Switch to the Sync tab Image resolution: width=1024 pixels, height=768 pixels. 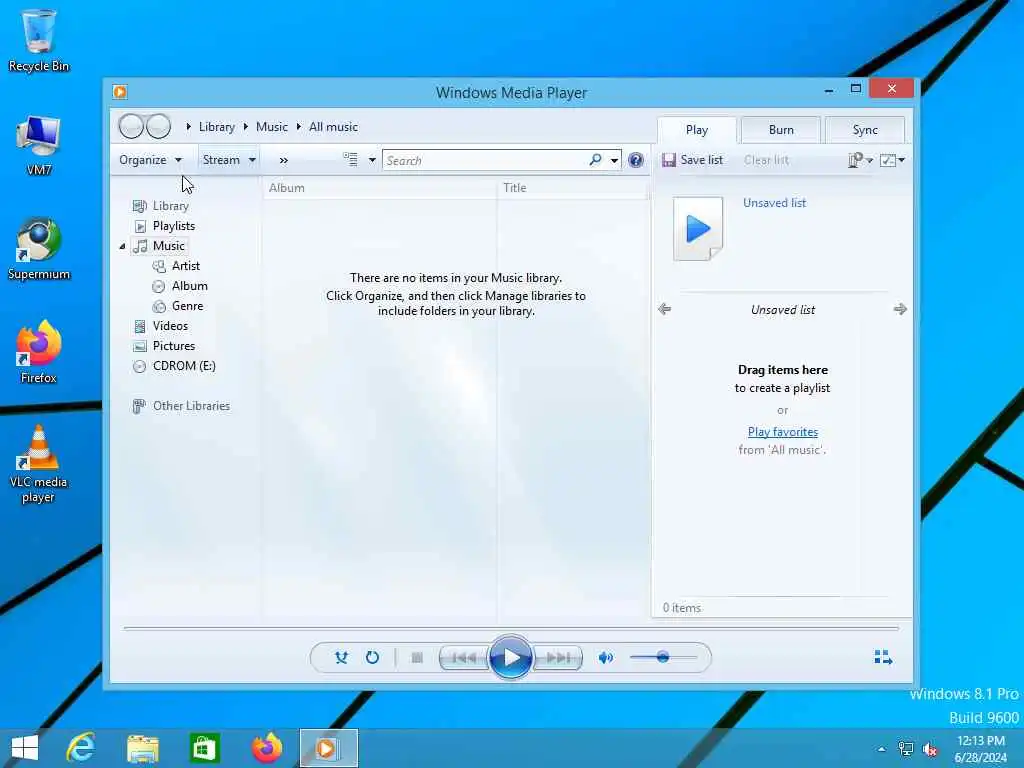click(x=865, y=130)
